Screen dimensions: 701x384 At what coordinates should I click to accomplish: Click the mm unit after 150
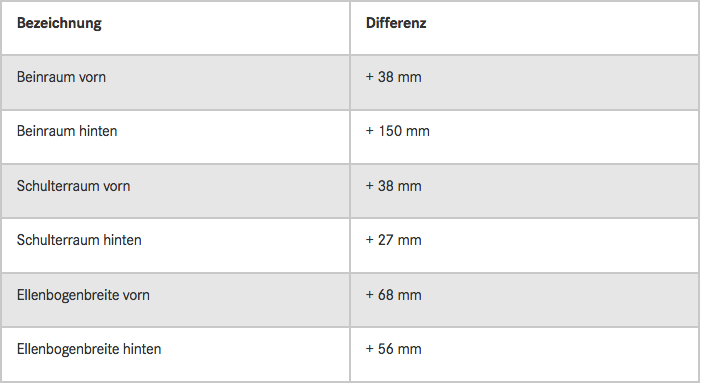click(x=418, y=131)
